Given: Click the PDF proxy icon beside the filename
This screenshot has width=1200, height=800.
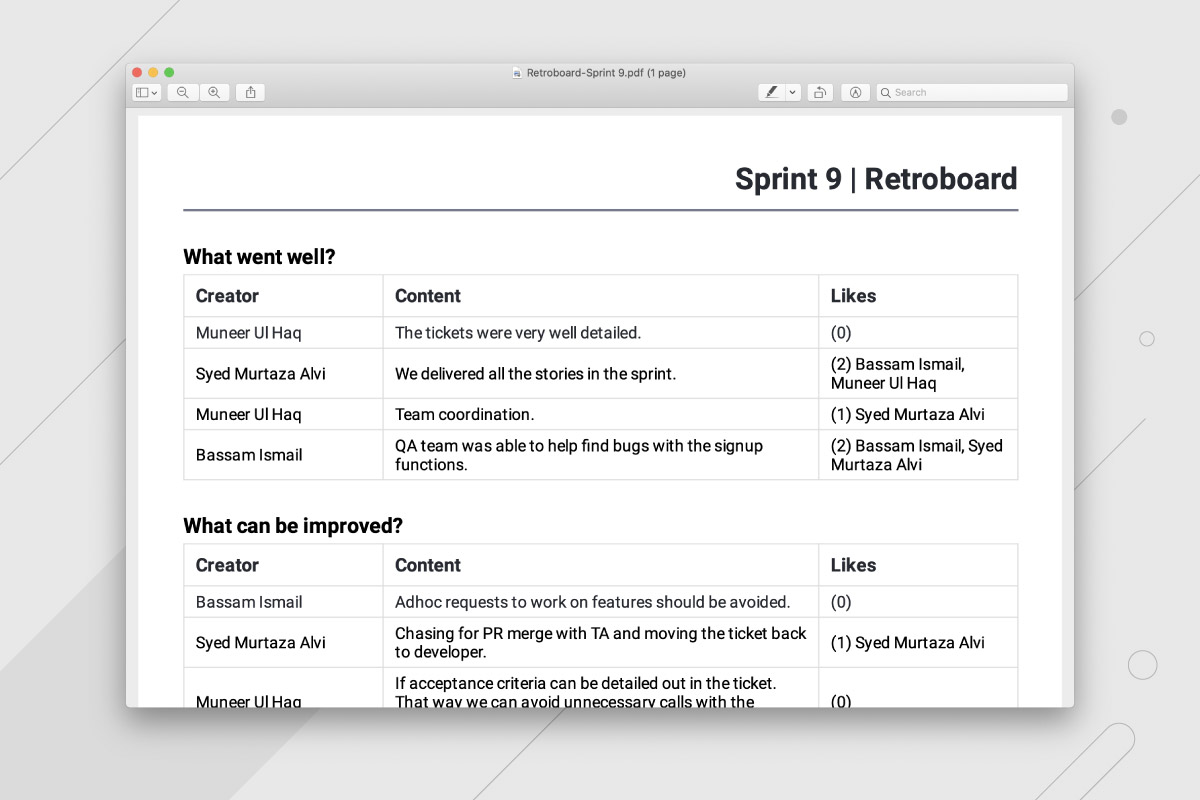Looking at the screenshot, I should point(515,72).
